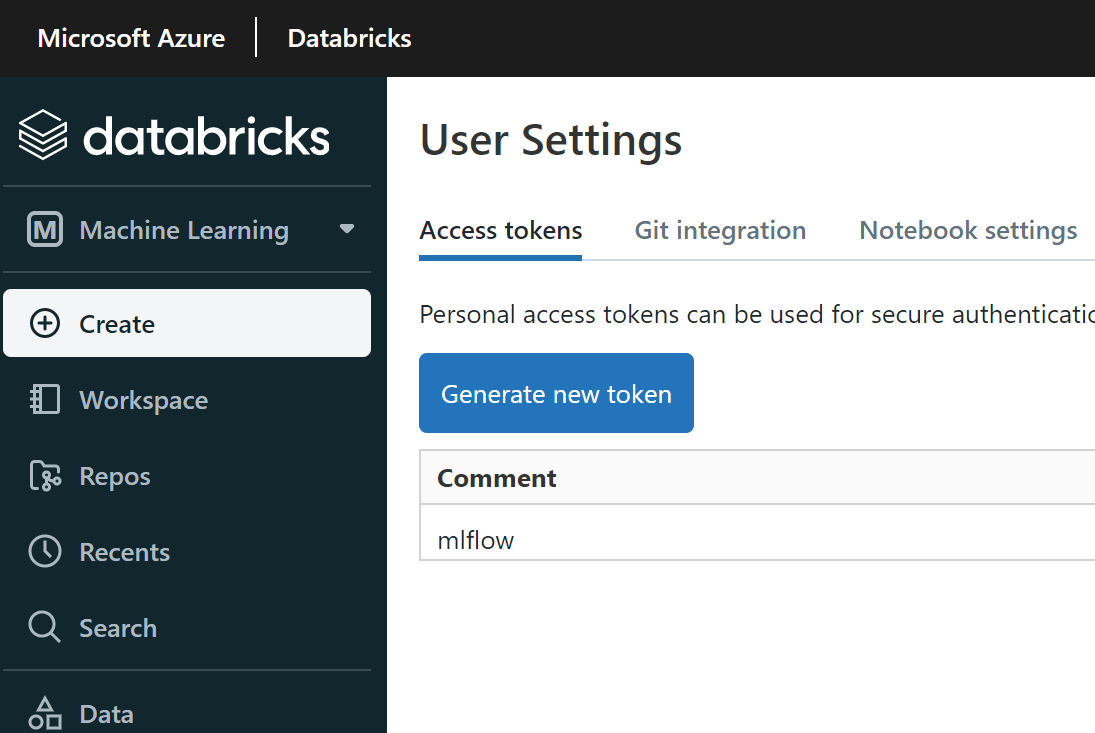Click the Machine Learning persona M icon
The height and width of the screenshot is (733, 1095).
pyautogui.click(x=45, y=230)
